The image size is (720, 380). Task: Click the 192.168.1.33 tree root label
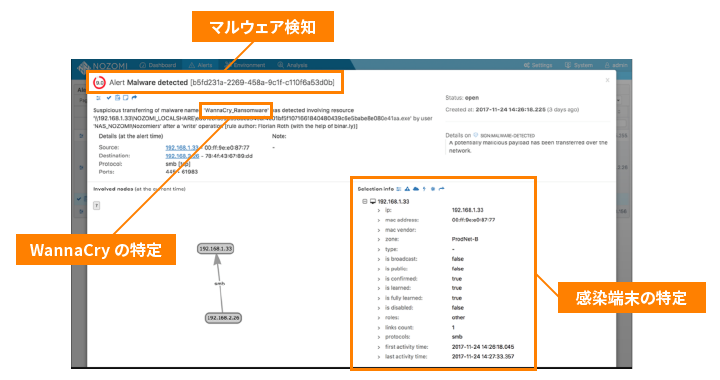coord(393,201)
